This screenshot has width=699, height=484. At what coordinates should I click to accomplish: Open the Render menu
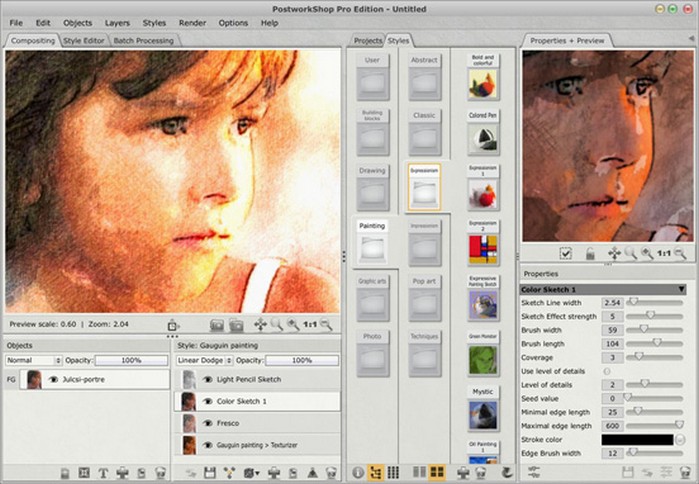pos(192,22)
